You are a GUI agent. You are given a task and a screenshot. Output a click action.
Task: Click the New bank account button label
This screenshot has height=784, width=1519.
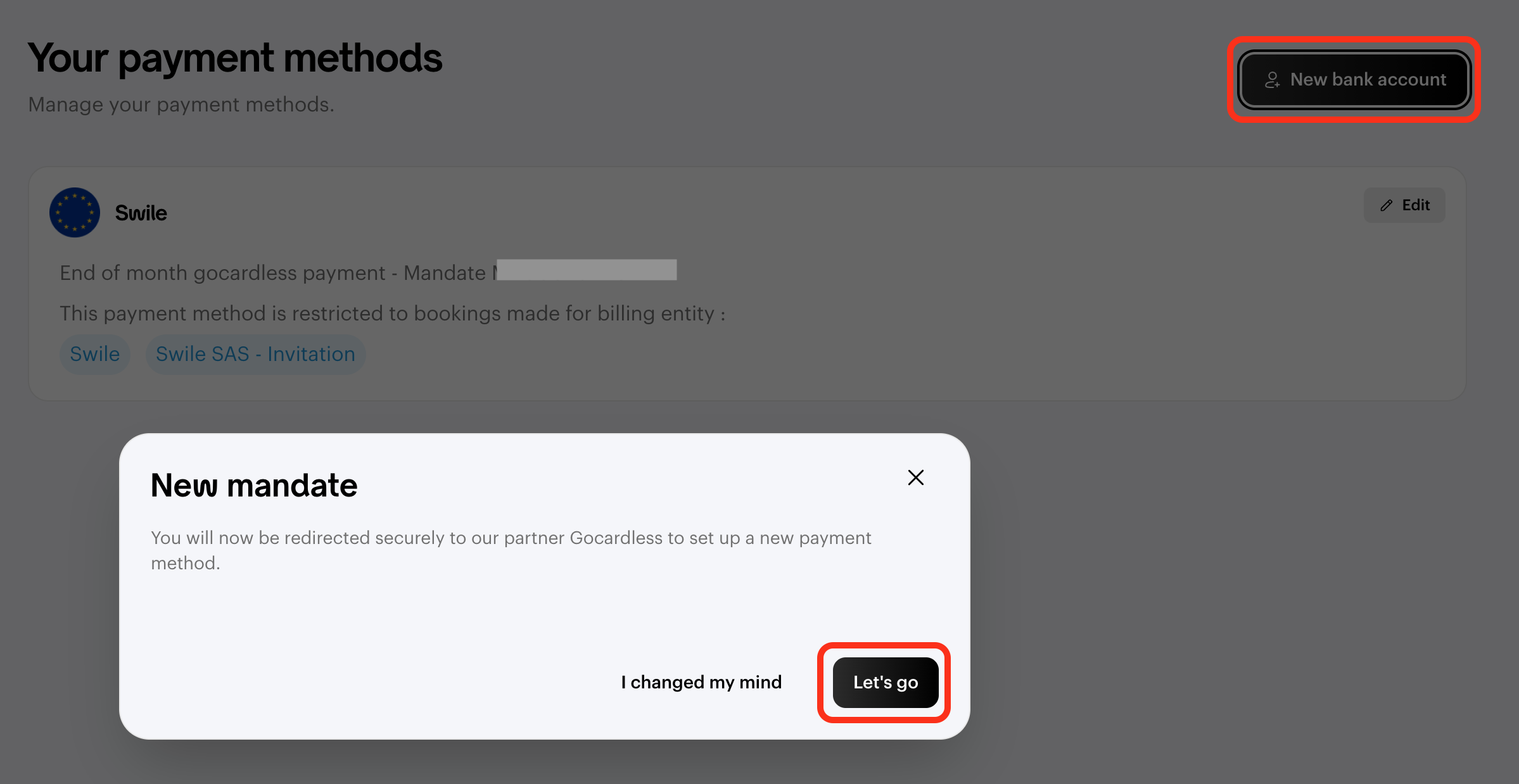(x=1368, y=79)
